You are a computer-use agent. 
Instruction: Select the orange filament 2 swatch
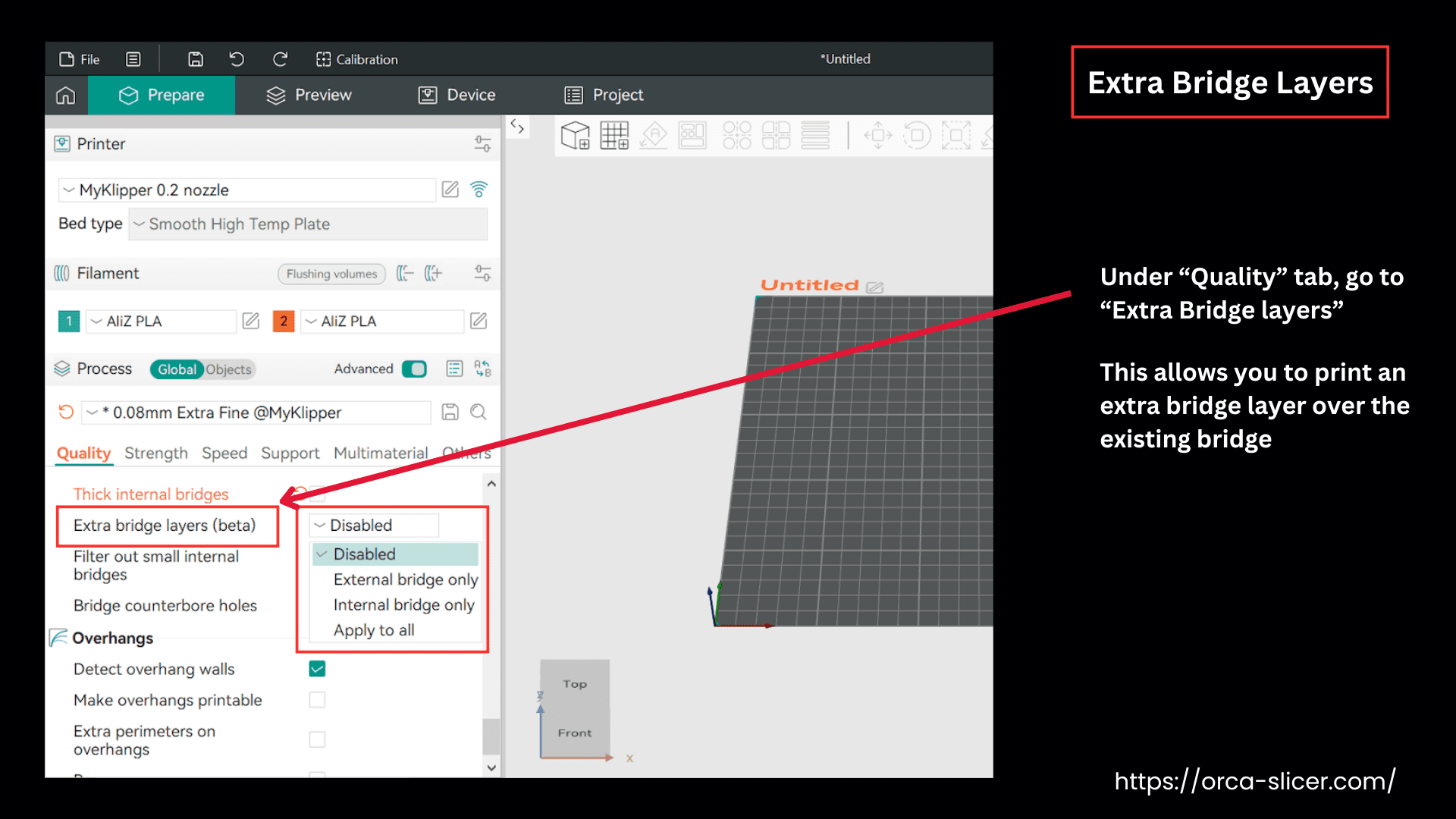click(x=284, y=322)
